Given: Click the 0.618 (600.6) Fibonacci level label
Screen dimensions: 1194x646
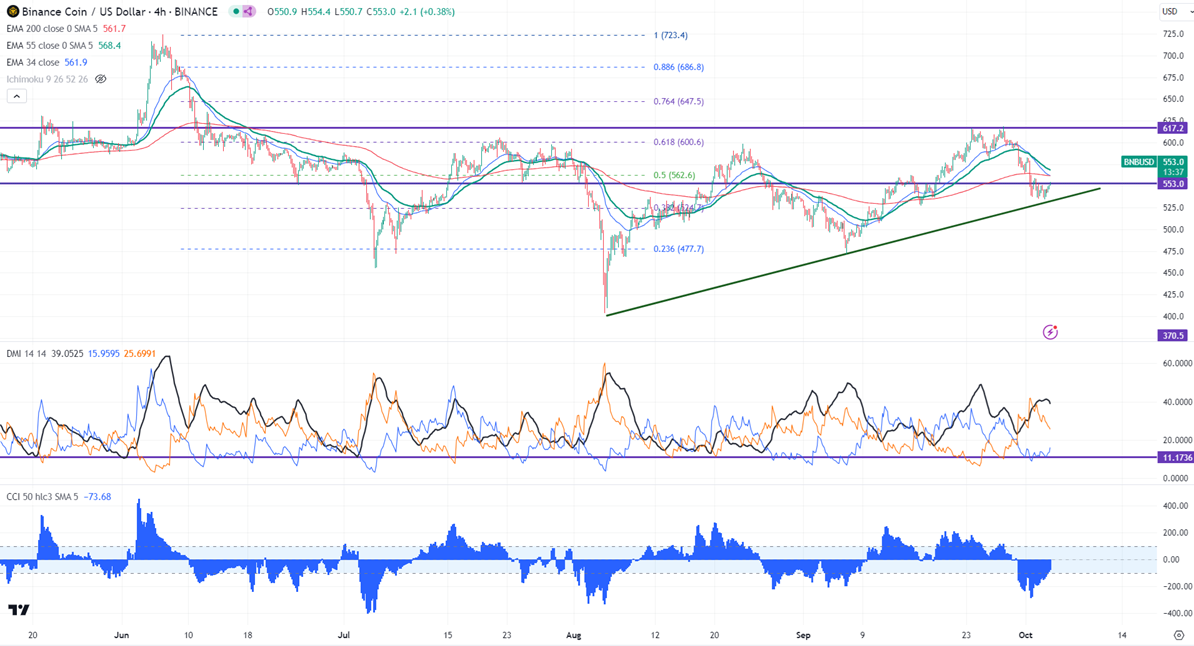Looking at the screenshot, I should pyautogui.click(x=679, y=142).
